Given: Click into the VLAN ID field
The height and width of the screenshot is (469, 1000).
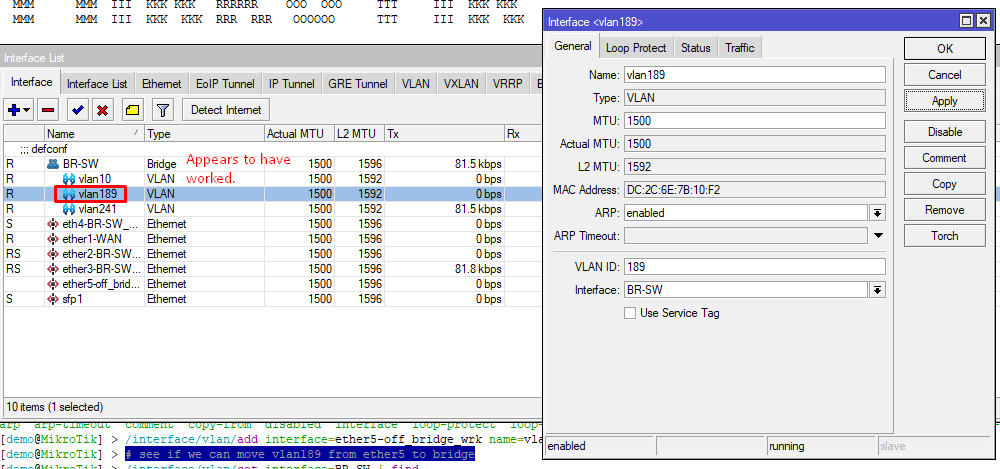Looking at the screenshot, I should point(754,267).
